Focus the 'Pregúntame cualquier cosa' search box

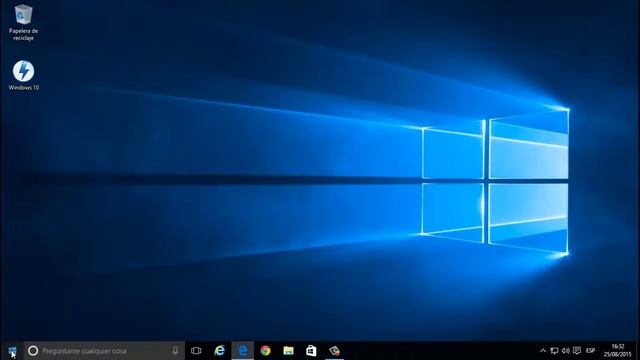tap(104, 351)
